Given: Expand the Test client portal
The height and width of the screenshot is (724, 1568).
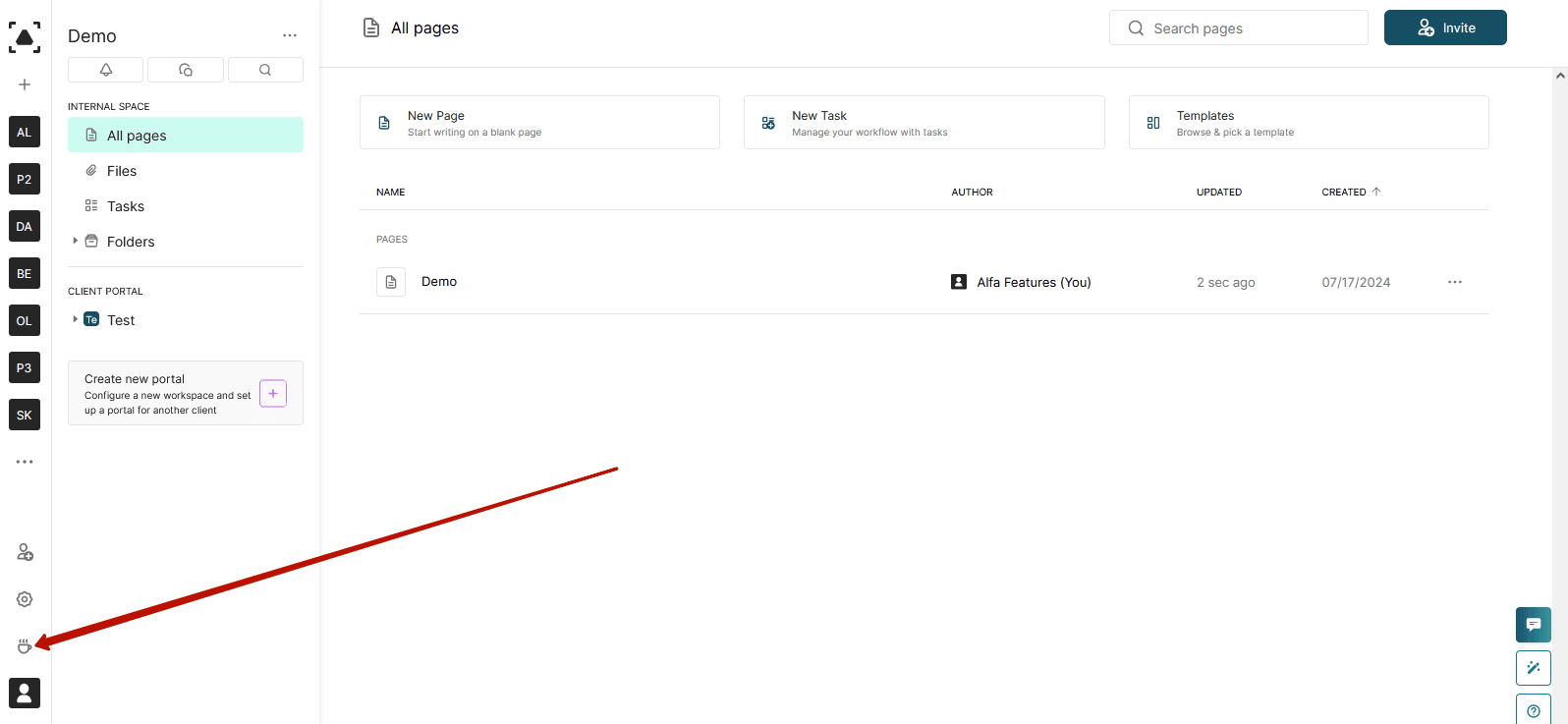Looking at the screenshot, I should point(75,319).
